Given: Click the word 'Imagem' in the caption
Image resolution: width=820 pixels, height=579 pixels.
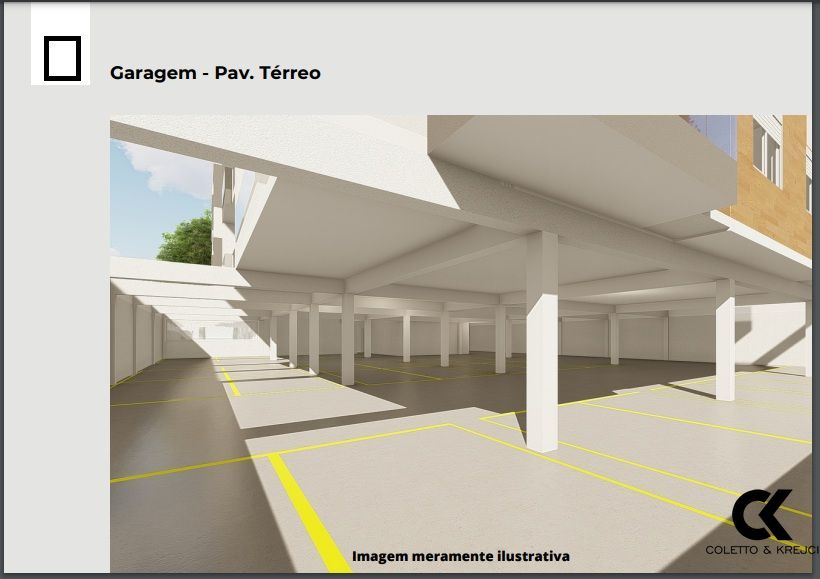Looking at the screenshot, I should (380, 556).
